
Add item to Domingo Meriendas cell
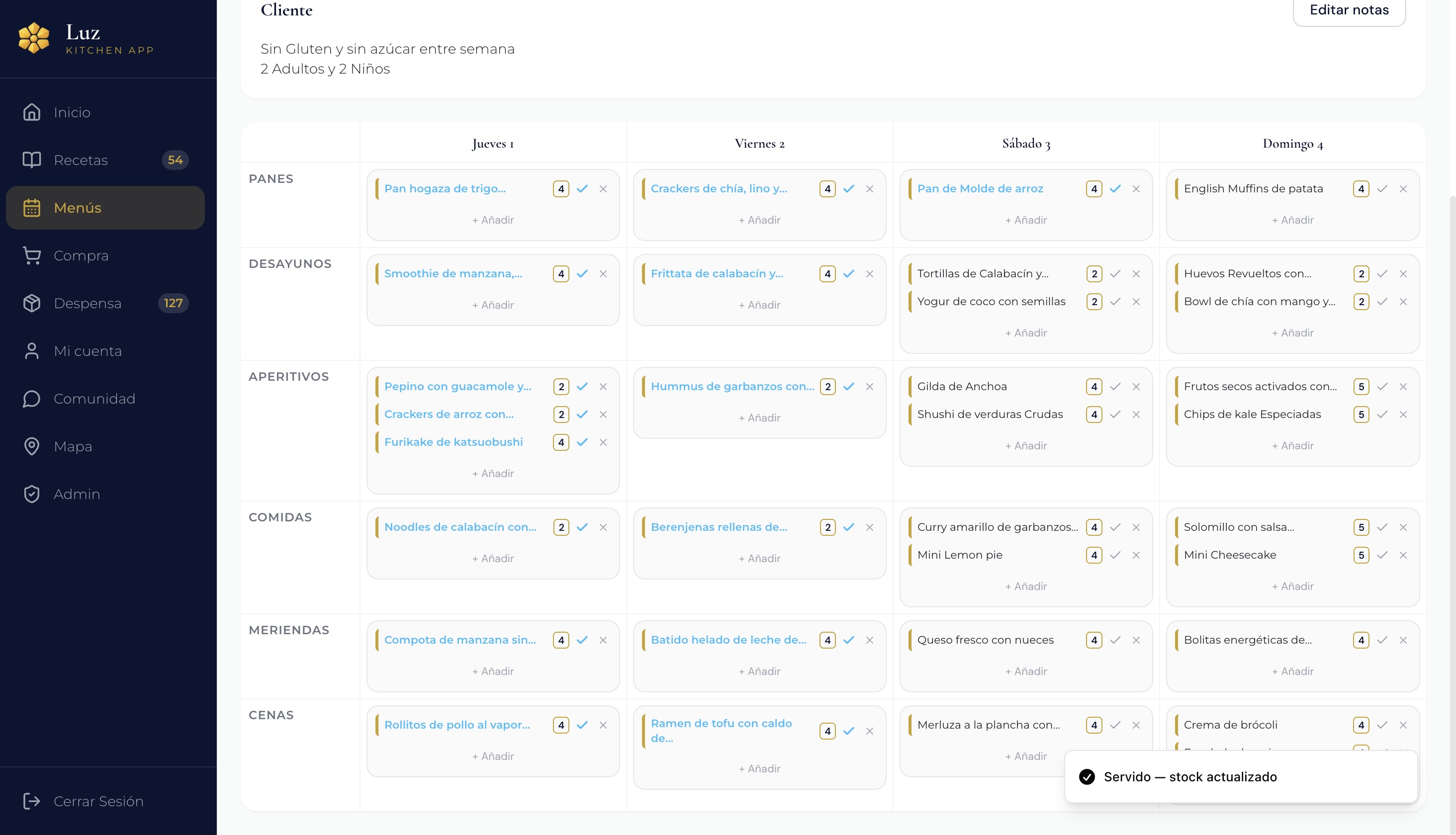1292,671
